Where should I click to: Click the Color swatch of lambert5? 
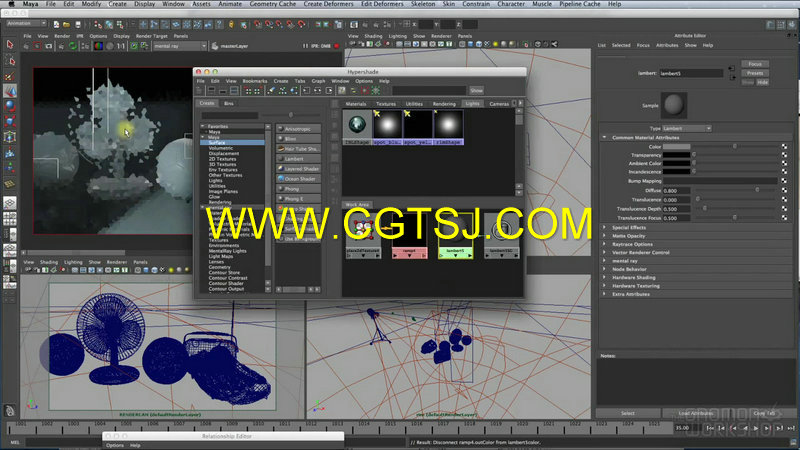[x=676, y=146]
